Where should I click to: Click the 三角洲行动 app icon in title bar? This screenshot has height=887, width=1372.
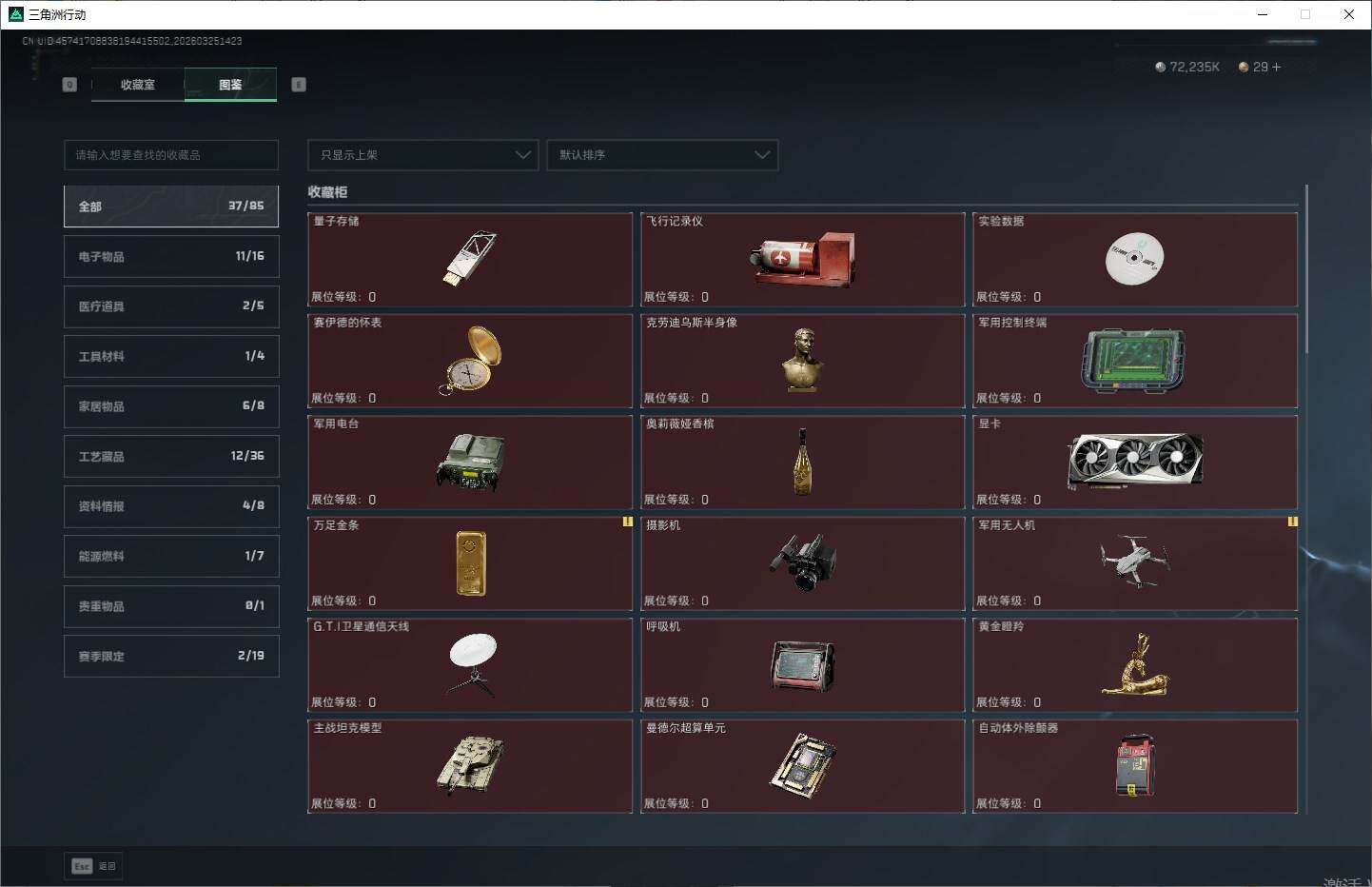click(x=15, y=14)
